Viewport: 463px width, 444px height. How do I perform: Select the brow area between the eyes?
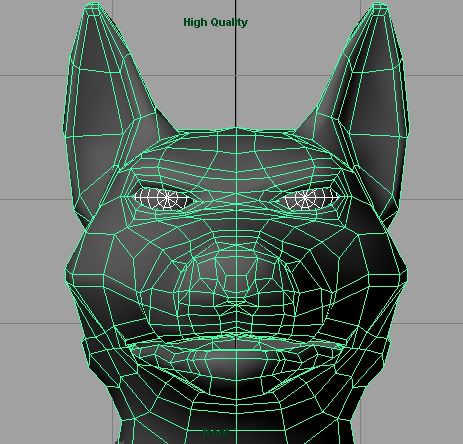[x=236, y=197]
